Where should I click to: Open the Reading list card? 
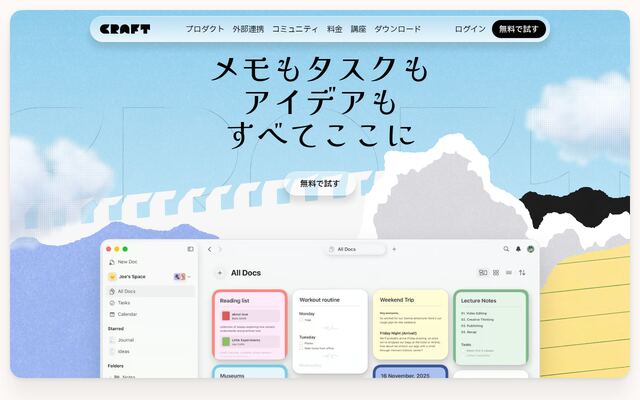[x=250, y=325]
